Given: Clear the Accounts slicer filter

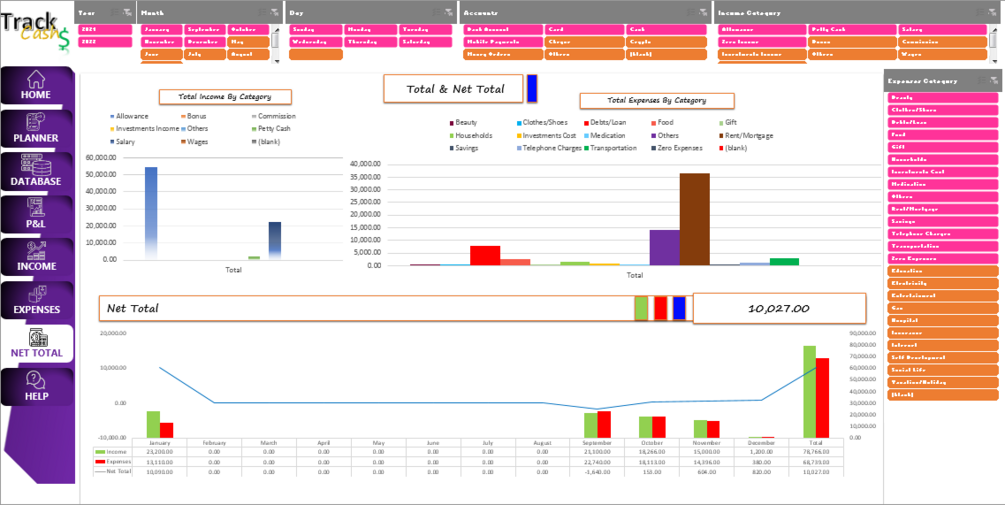Looking at the screenshot, I should click(702, 12).
